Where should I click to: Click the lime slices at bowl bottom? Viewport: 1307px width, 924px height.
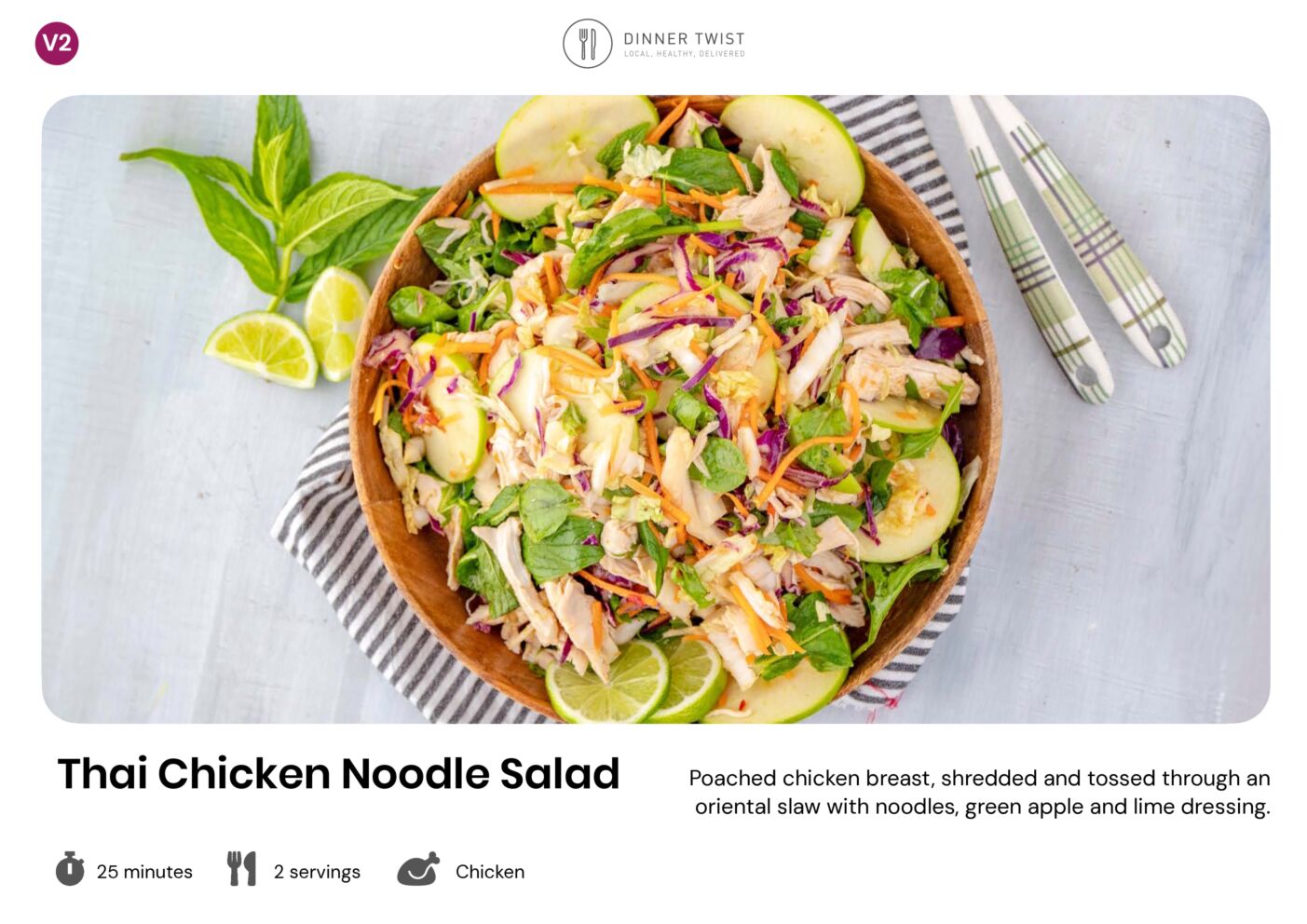pyautogui.click(x=634, y=681)
